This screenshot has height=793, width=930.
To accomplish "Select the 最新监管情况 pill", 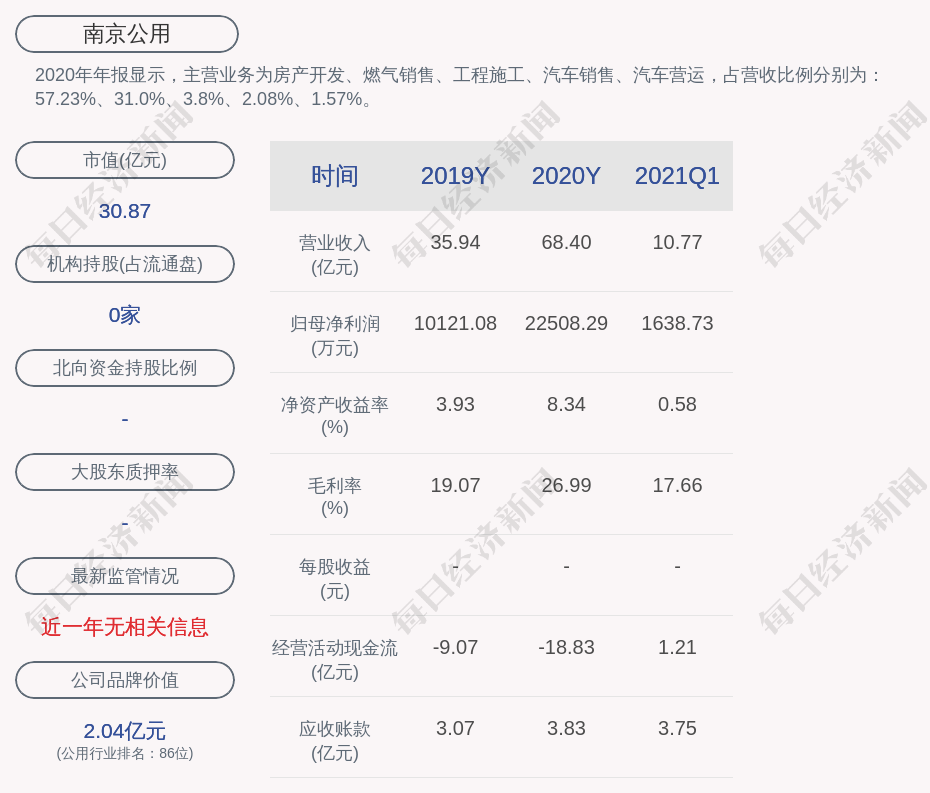I will coord(125,576).
